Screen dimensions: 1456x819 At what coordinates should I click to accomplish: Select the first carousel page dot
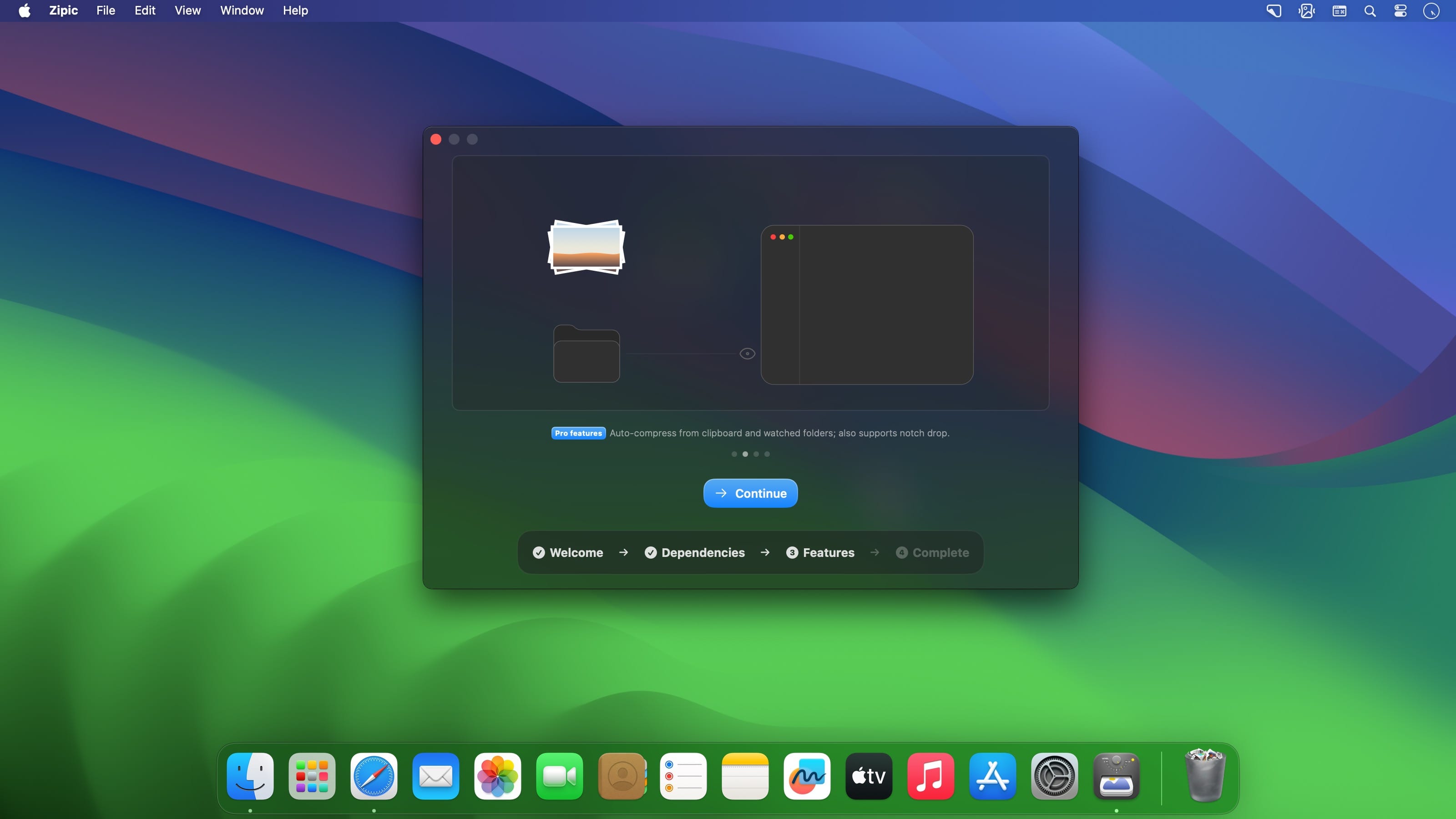tap(733, 454)
